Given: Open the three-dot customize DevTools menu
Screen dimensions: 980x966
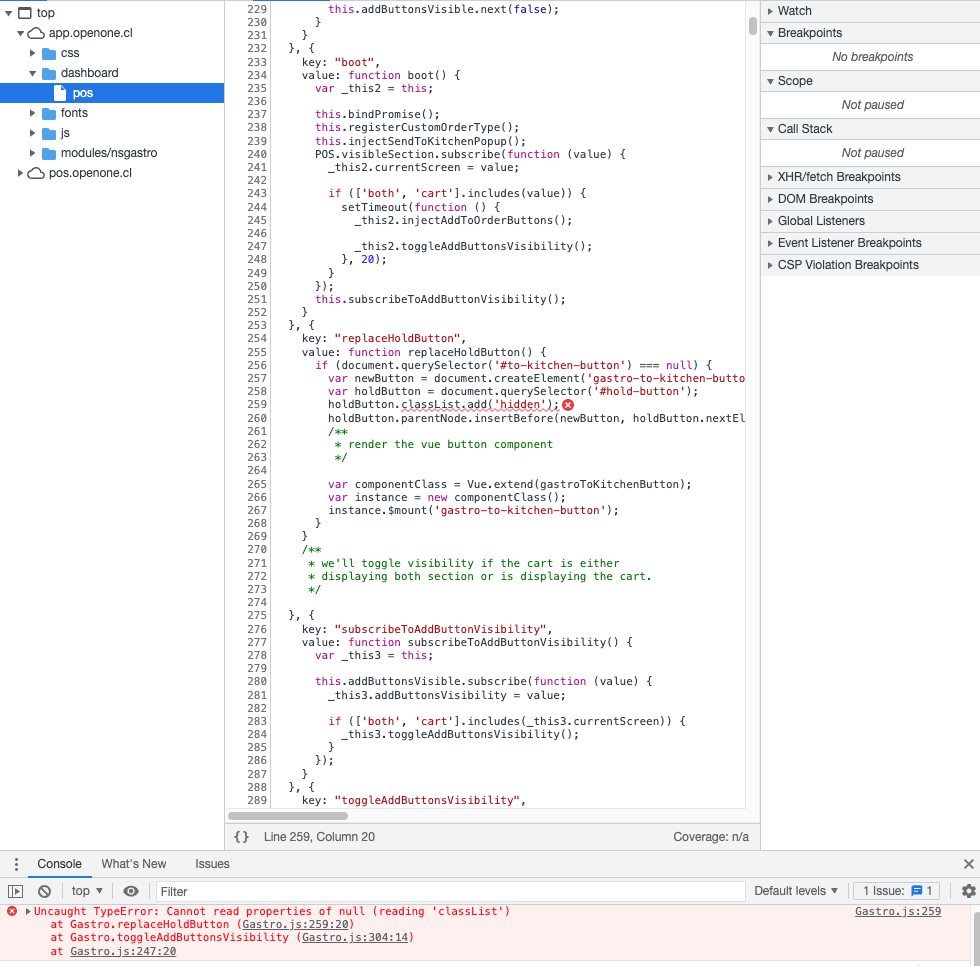Looking at the screenshot, I should 15,864.
